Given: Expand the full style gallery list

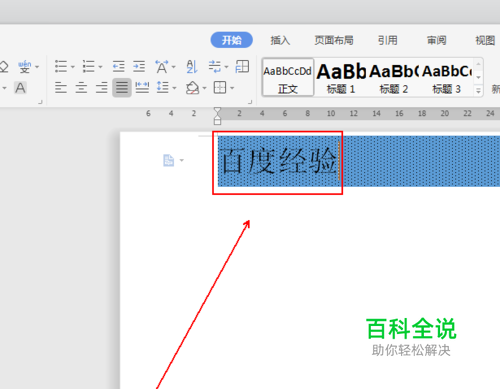Looking at the screenshot, I should coord(478,91).
